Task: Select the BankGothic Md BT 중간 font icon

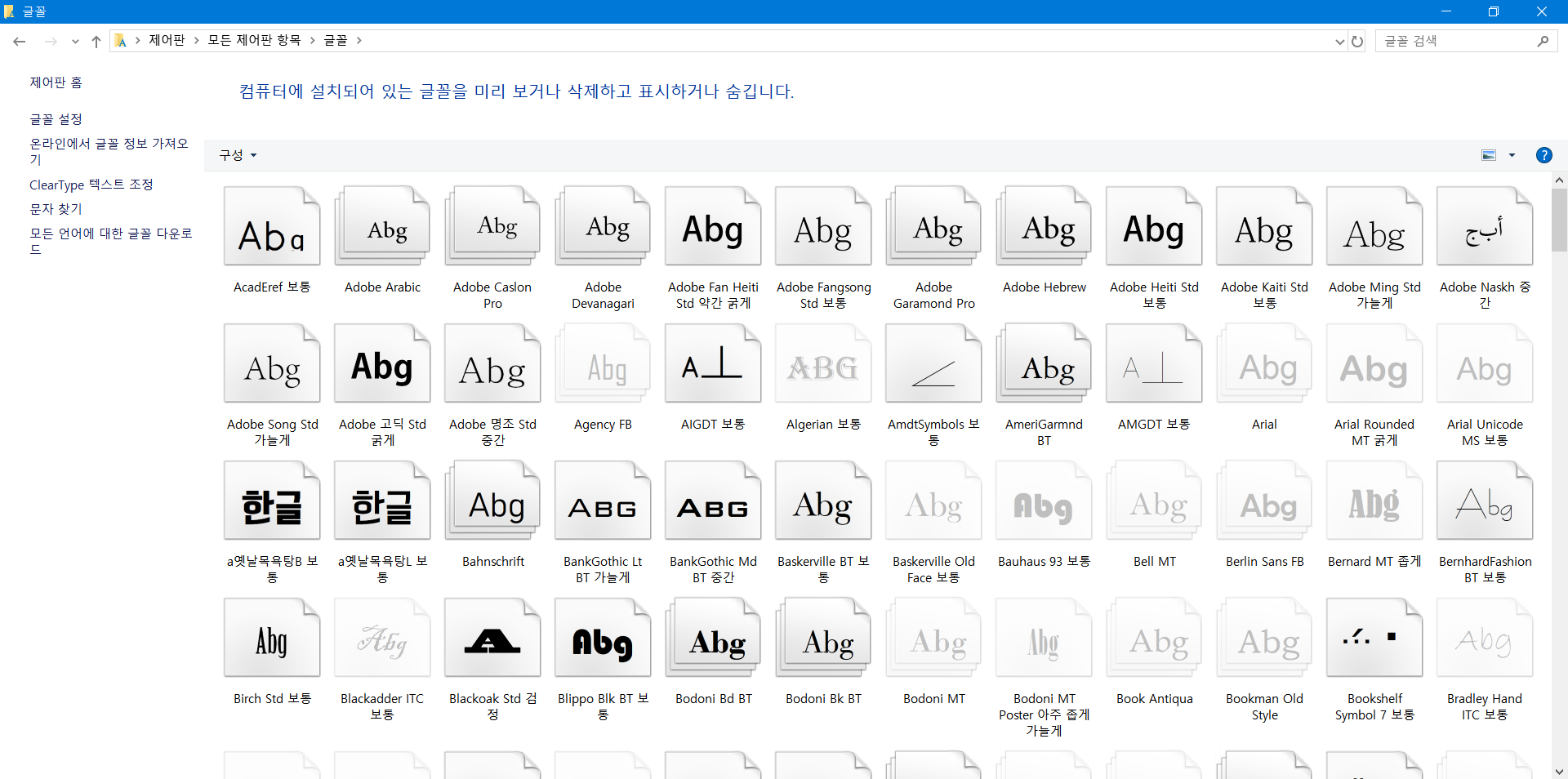Action: coord(713,501)
